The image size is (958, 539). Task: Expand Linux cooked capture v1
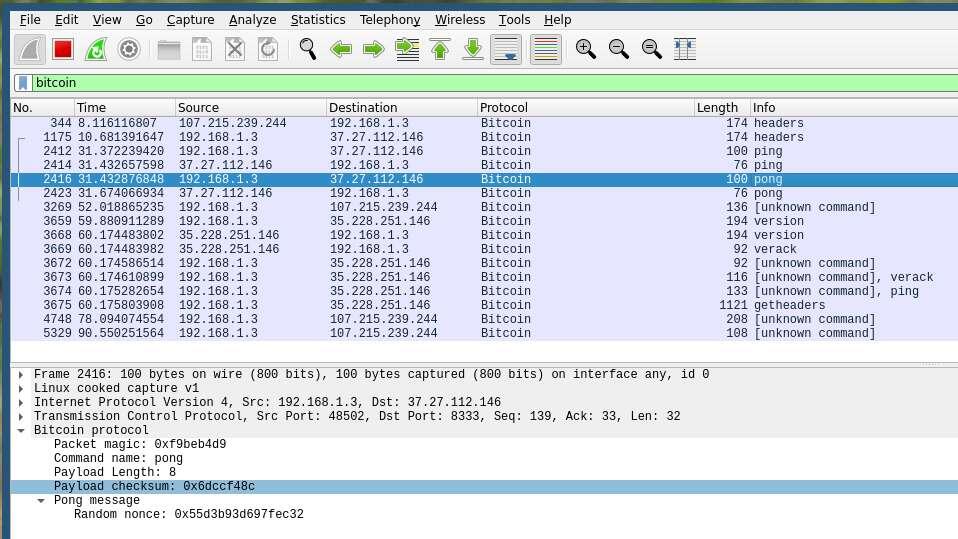[x=21, y=389]
